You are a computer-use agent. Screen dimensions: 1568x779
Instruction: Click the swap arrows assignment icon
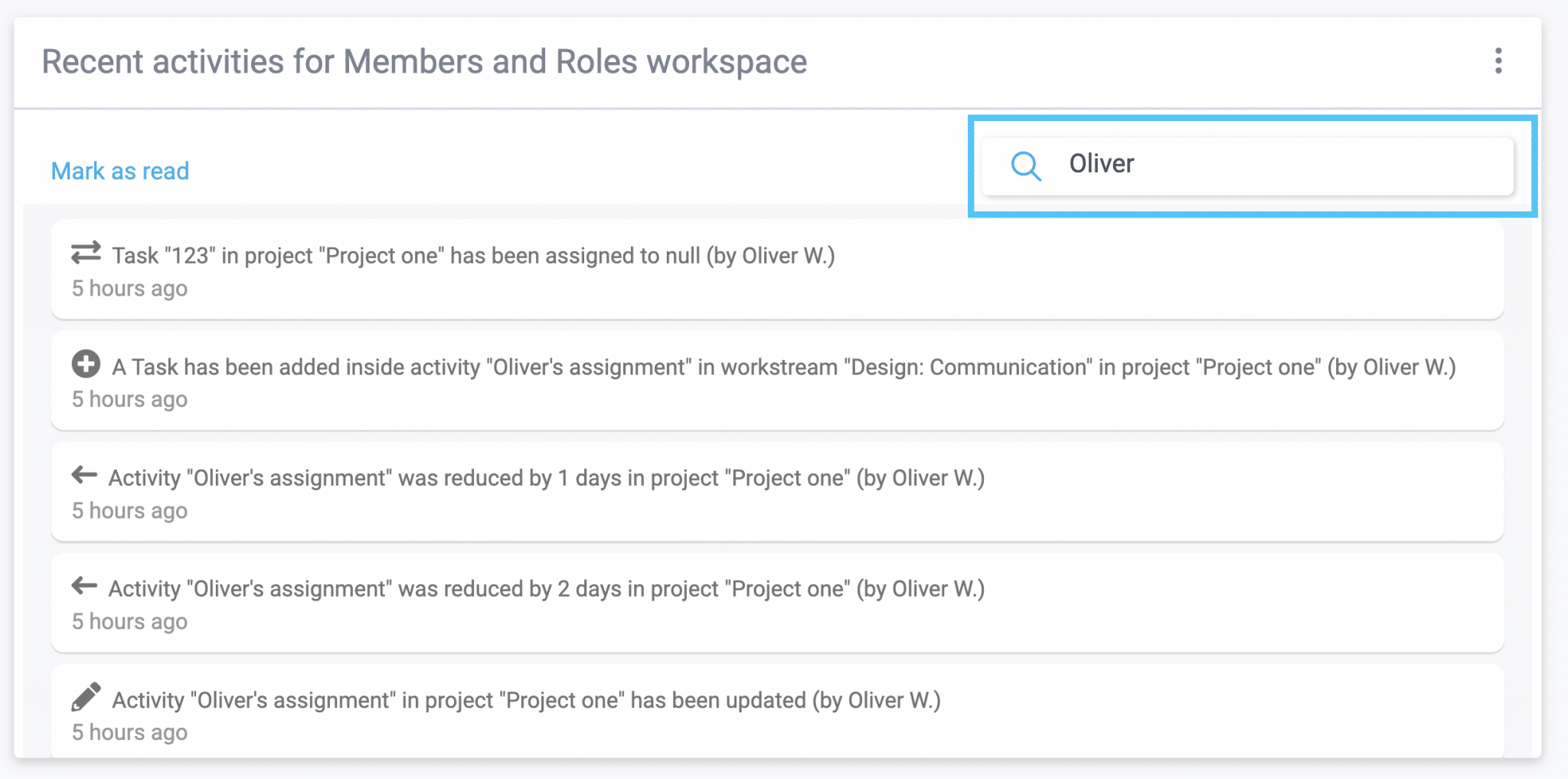pos(86,253)
